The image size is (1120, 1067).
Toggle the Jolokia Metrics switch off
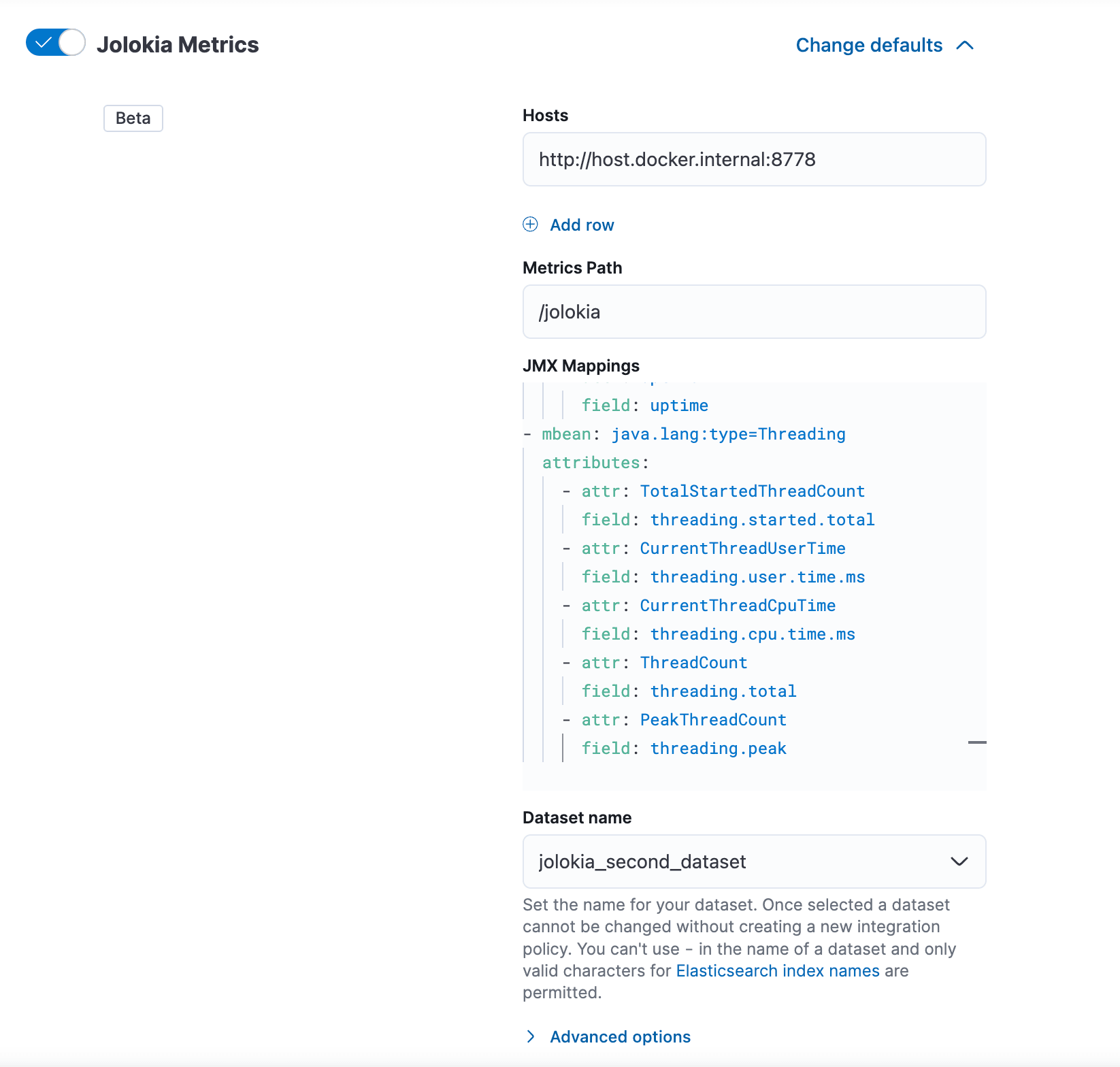(x=55, y=43)
